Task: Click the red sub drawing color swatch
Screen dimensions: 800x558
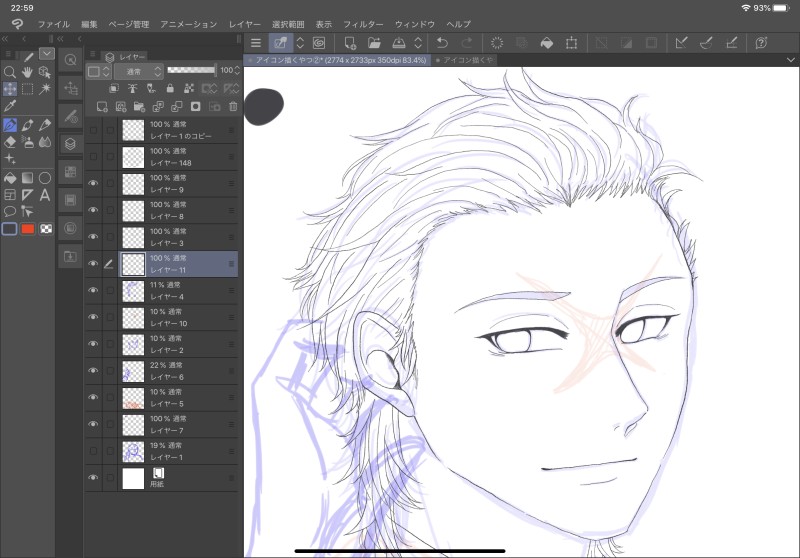Action: coord(28,229)
